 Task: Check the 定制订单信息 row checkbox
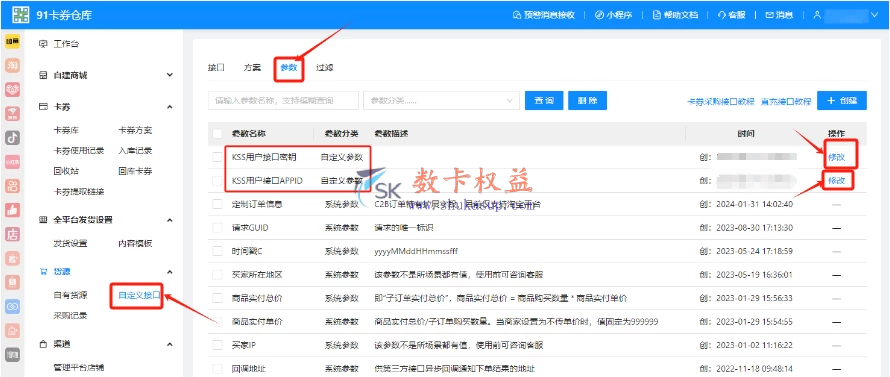pyautogui.click(x=217, y=204)
